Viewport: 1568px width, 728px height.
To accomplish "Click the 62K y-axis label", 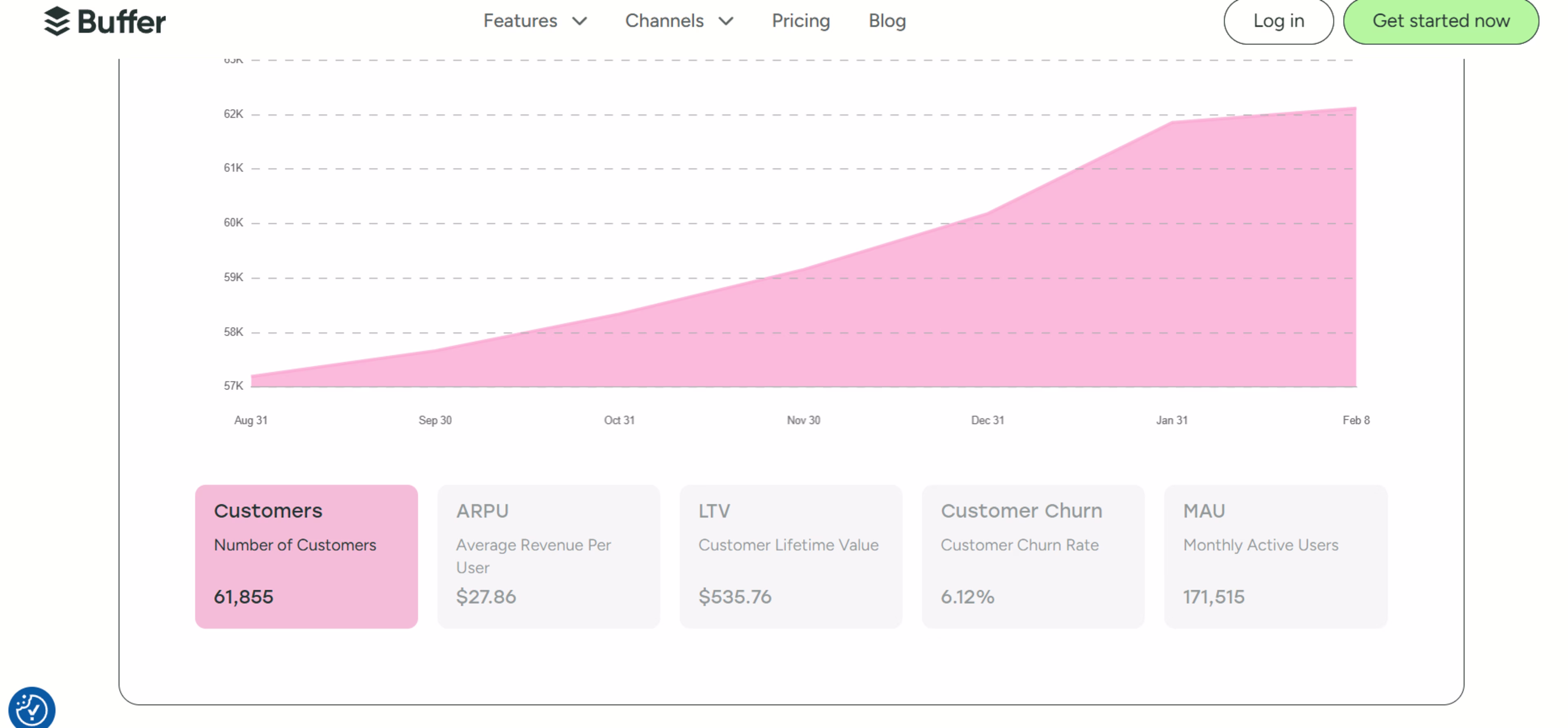I will pos(233,114).
